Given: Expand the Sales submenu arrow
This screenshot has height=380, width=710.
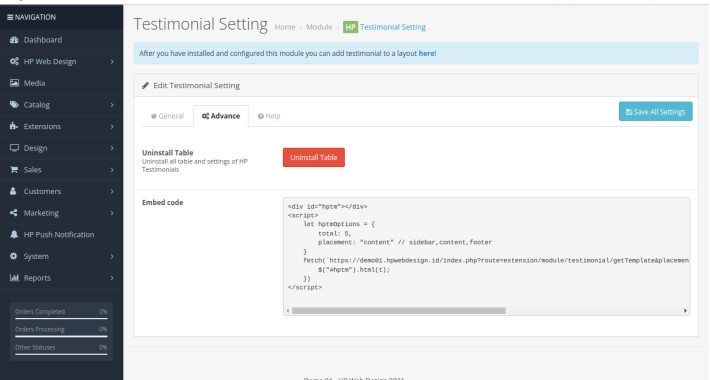Looking at the screenshot, I should (112, 170).
